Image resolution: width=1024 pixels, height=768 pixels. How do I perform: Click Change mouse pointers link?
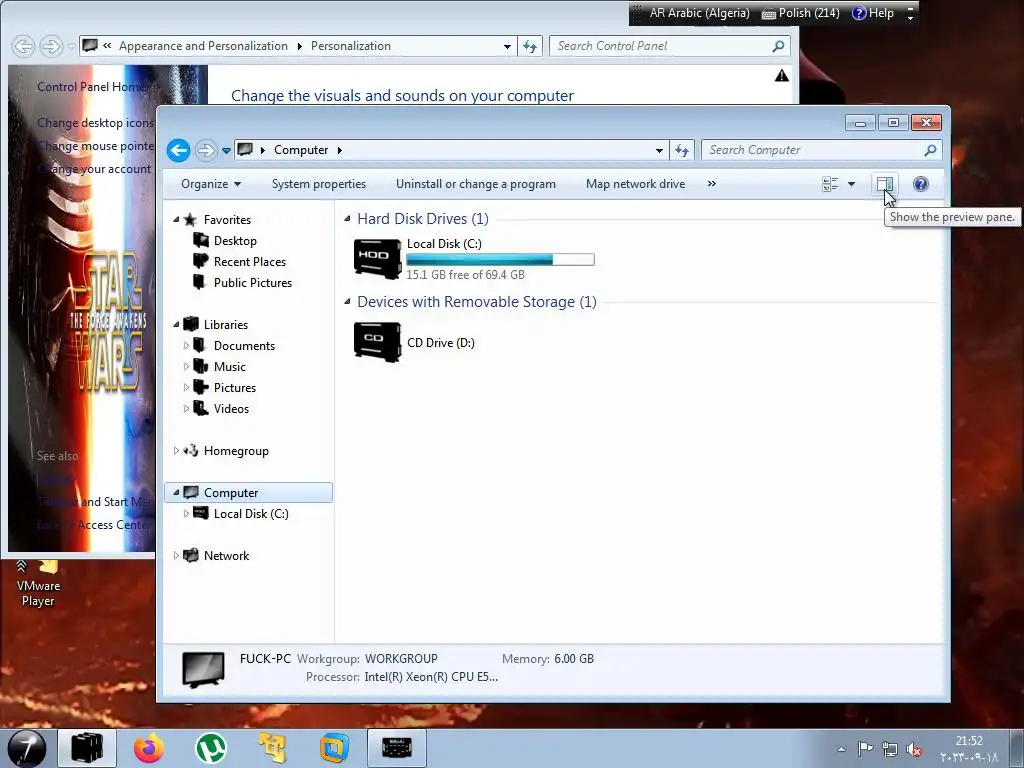pyautogui.click(x=95, y=146)
